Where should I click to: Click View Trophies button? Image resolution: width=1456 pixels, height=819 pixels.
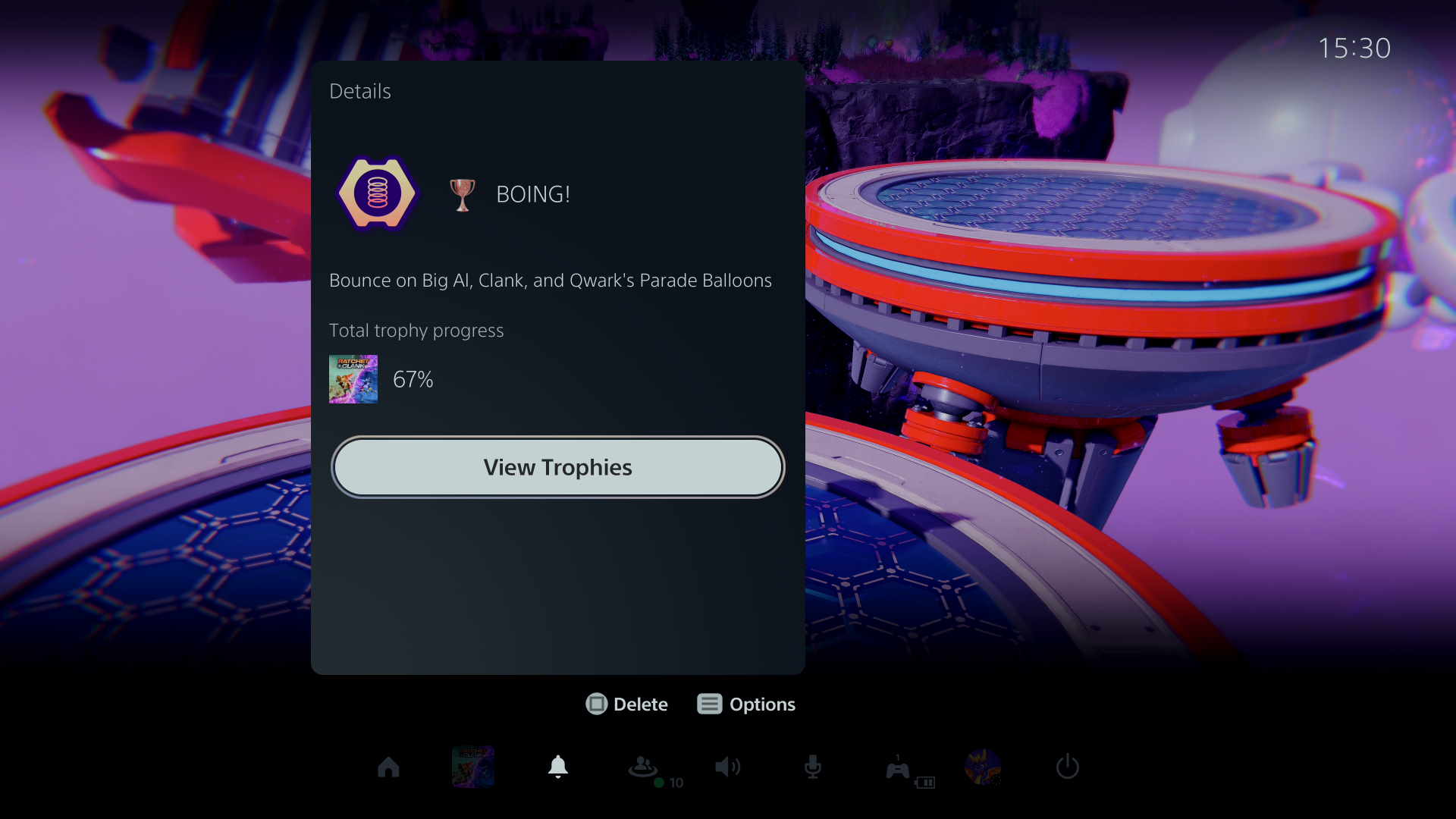pos(557,467)
